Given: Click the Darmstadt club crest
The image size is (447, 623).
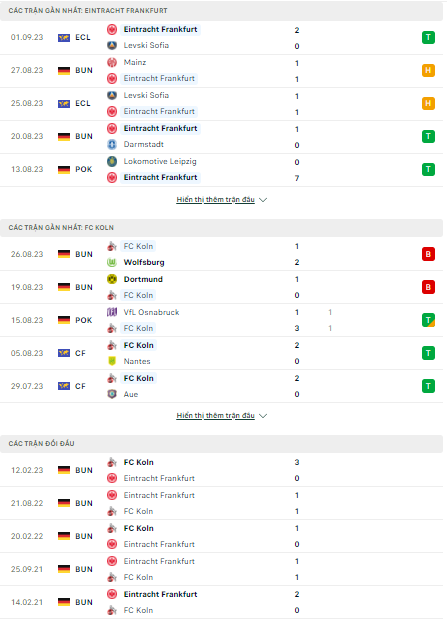Looking at the screenshot, I should (x=112, y=144).
